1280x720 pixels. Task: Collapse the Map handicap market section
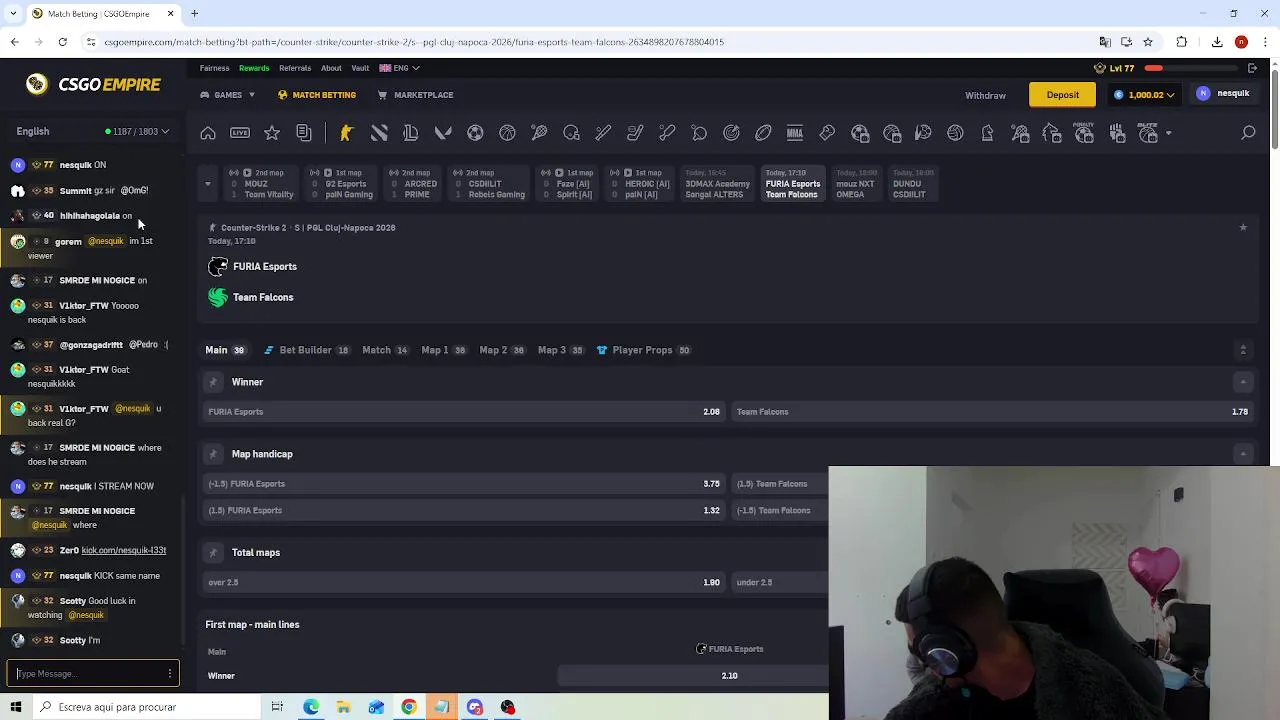pyautogui.click(x=1243, y=454)
